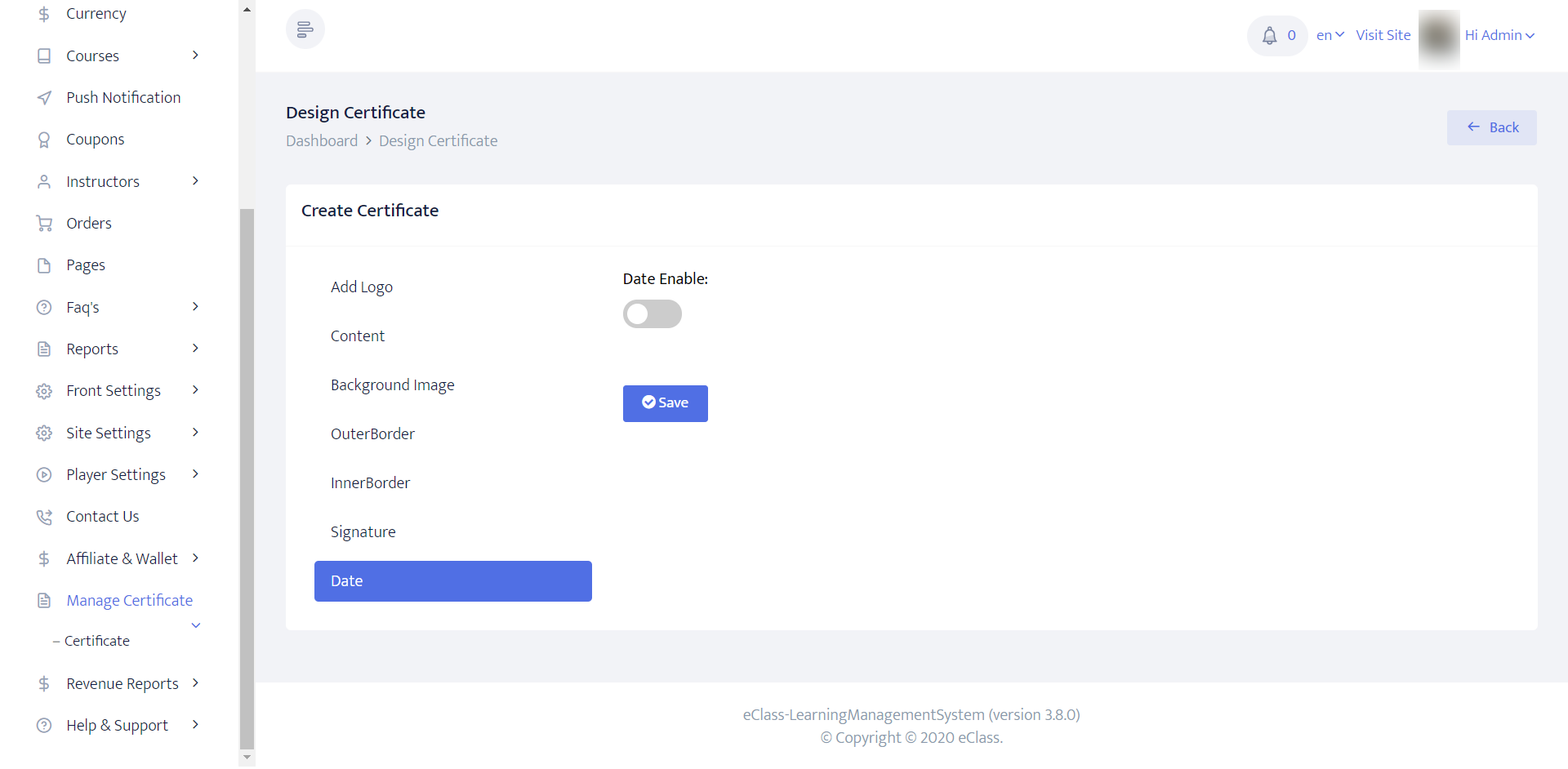The height and width of the screenshot is (769, 1568).
Task: Switch to the Signature tab
Action: (363, 532)
